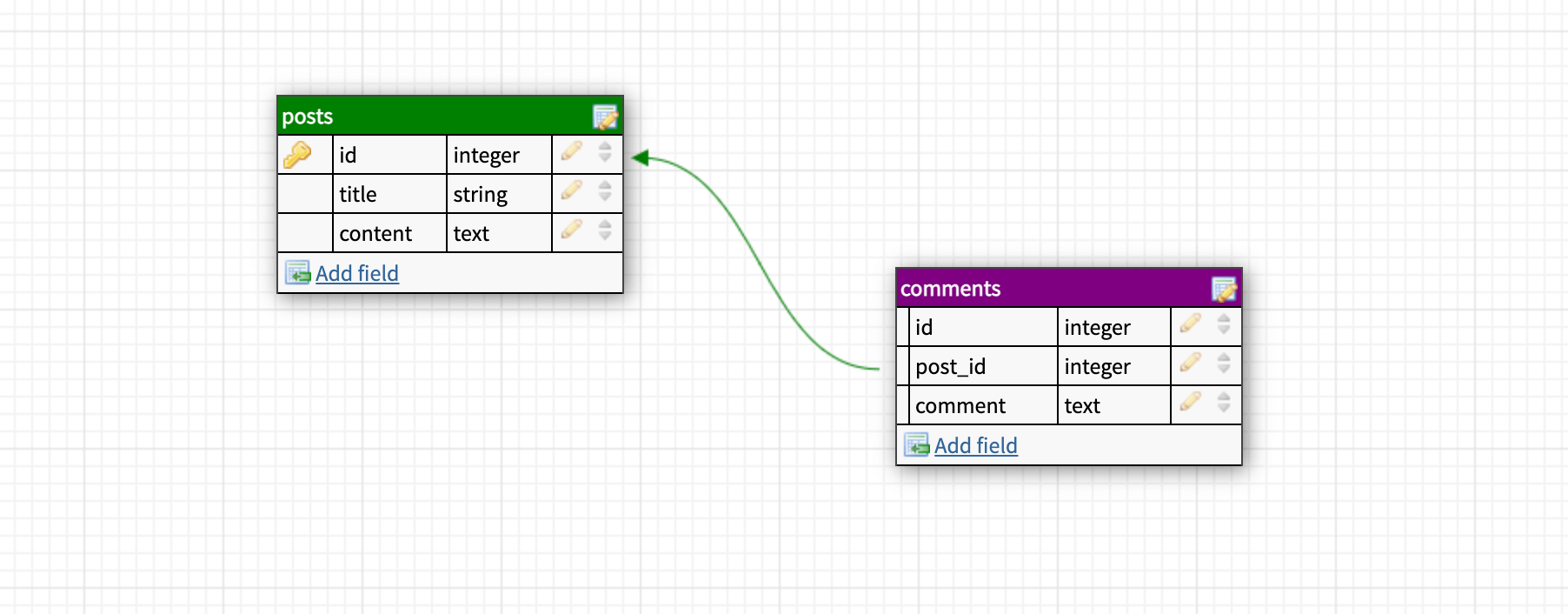Click add-field icon in comments table
This screenshot has height=614, width=1568.
tap(917, 445)
